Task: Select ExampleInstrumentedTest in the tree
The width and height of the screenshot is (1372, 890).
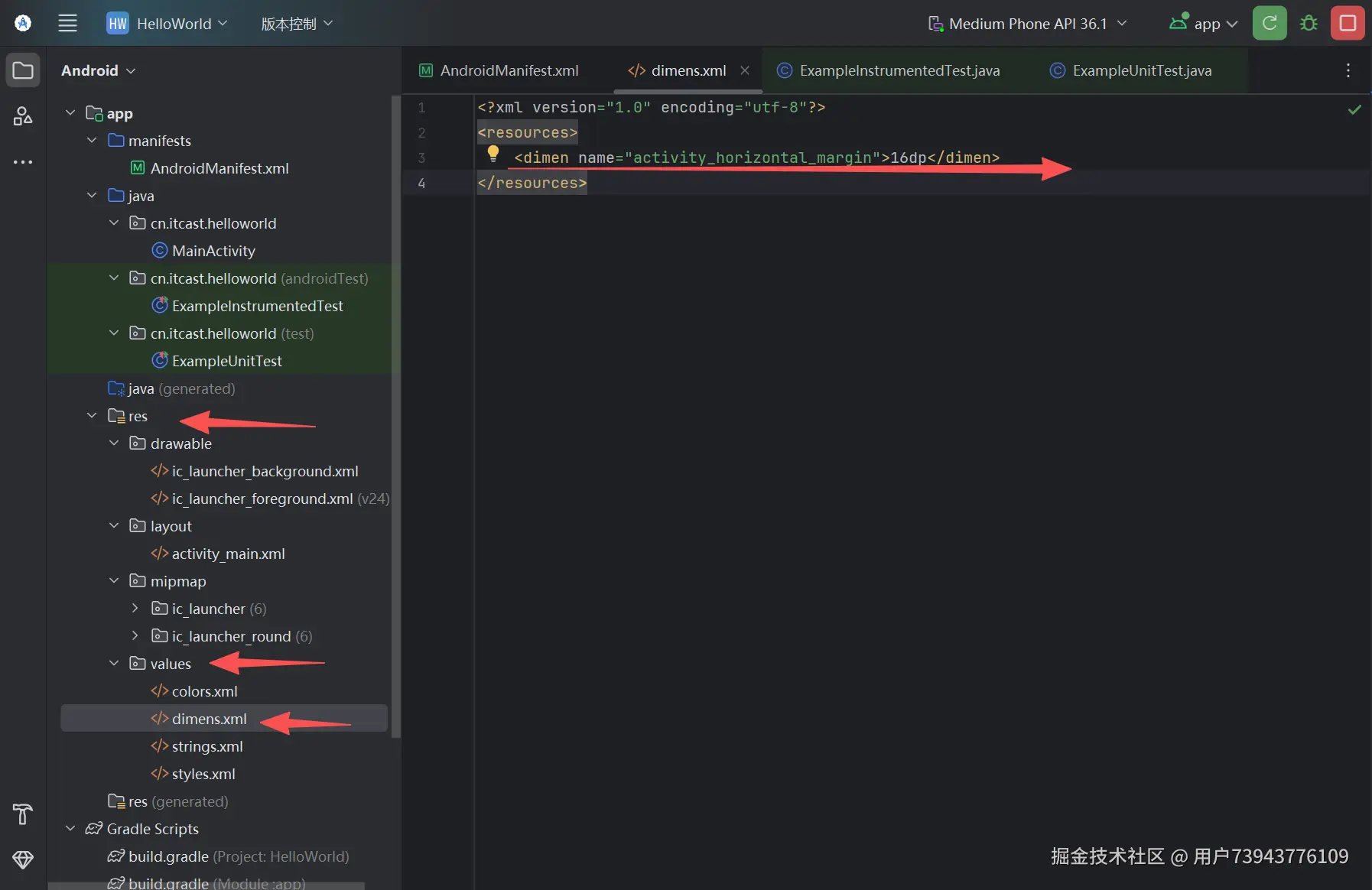Action: pos(257,306)
